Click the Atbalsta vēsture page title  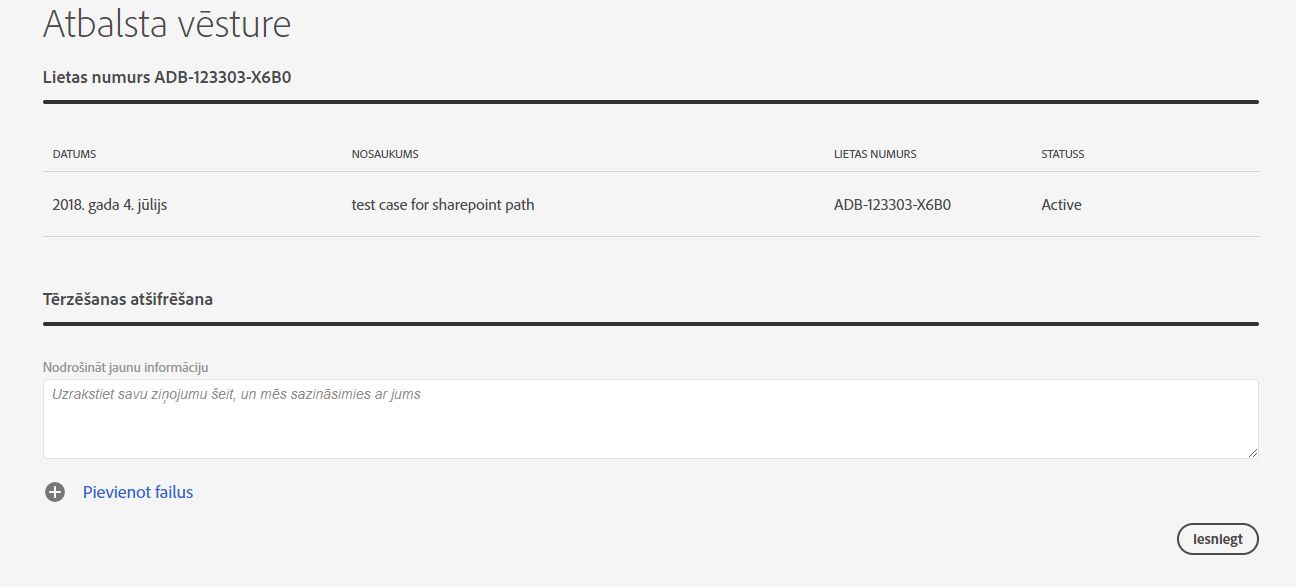click(167, 23)
